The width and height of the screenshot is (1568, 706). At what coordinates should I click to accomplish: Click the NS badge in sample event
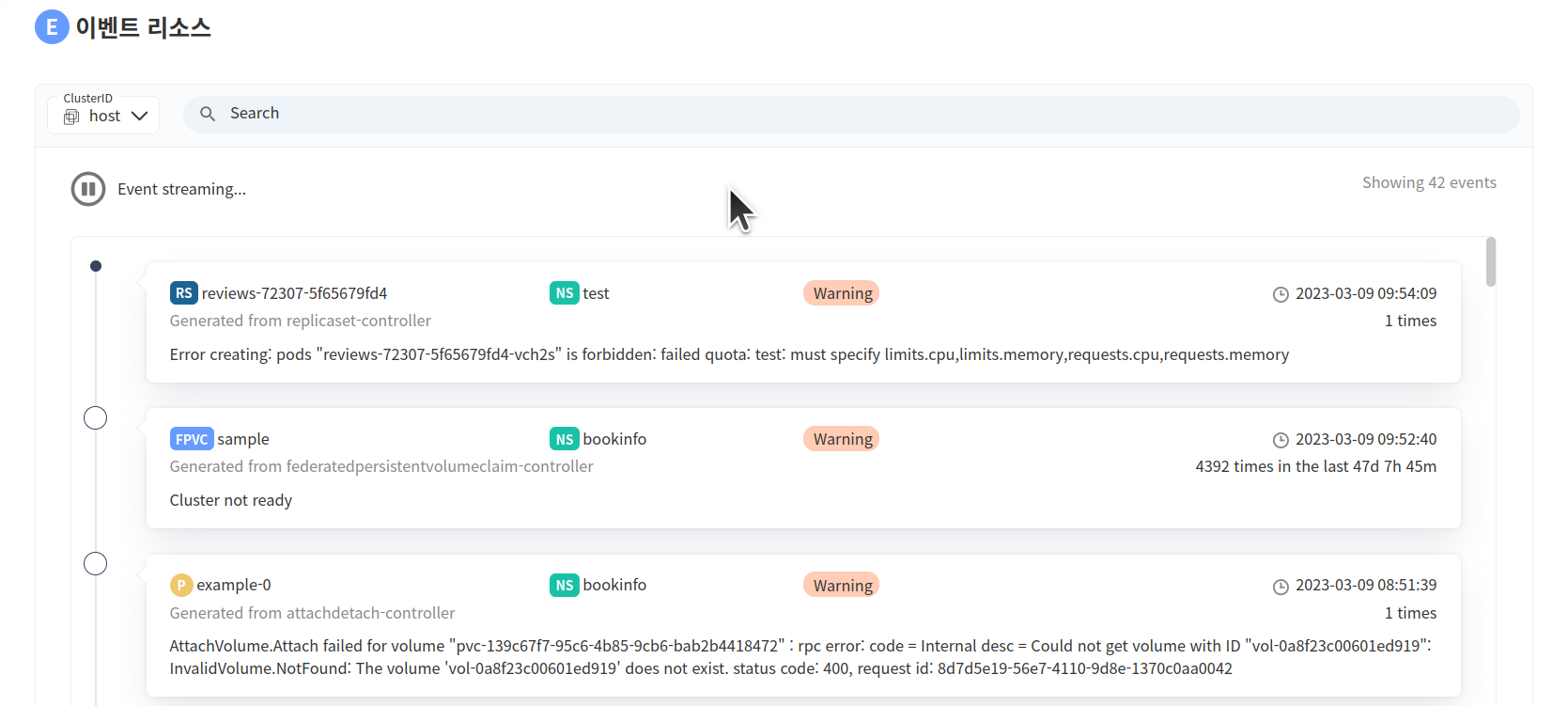click(x=564, y=439)
